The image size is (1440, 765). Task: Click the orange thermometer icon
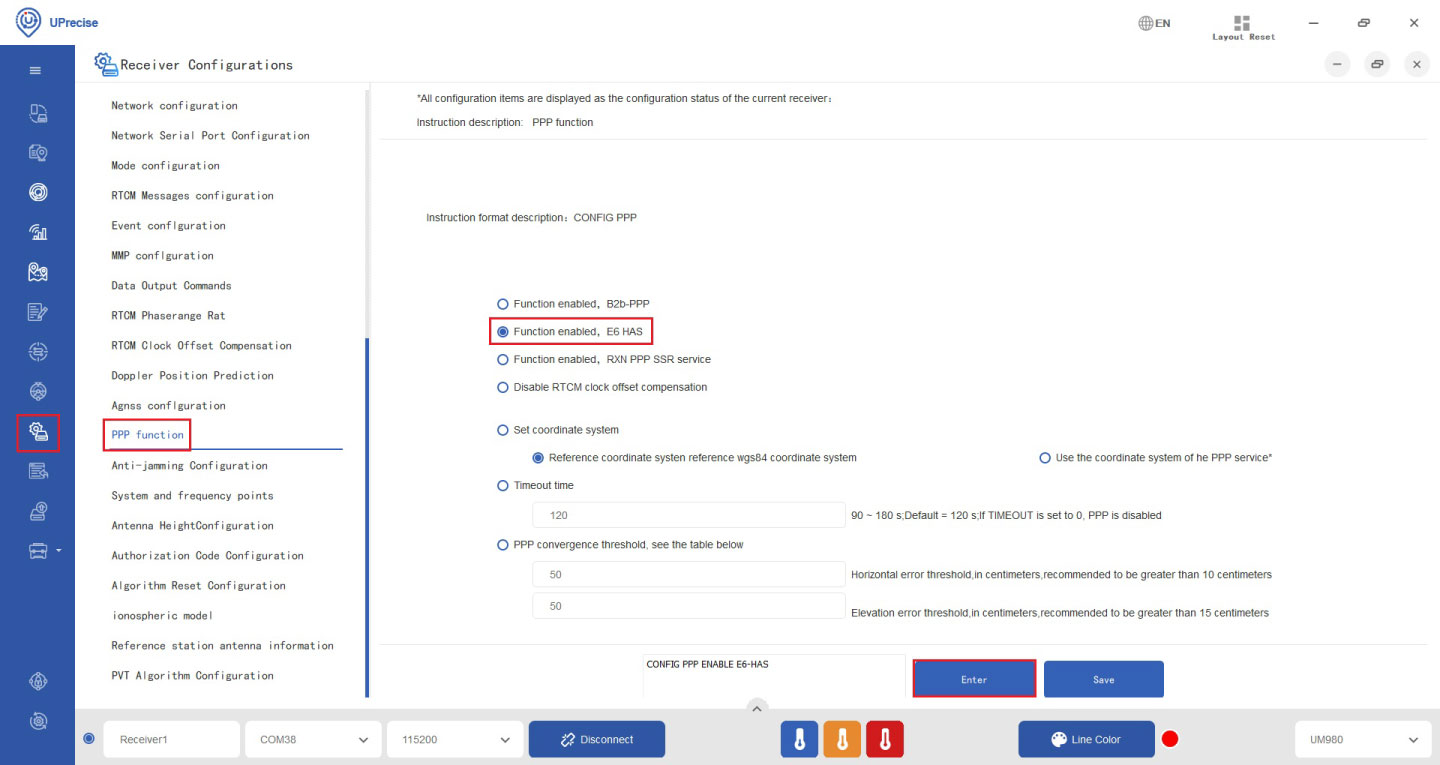pos(842,740)
